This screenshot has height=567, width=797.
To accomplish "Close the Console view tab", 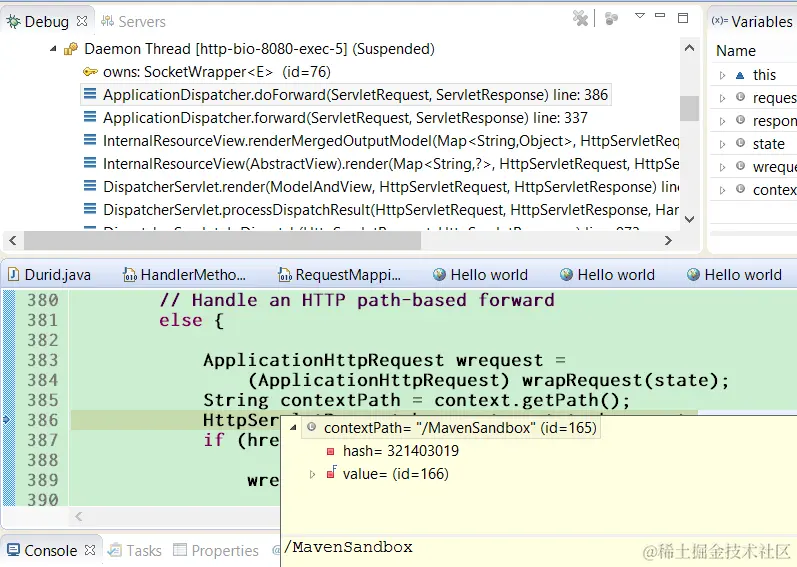I will [x=90, y=550].
